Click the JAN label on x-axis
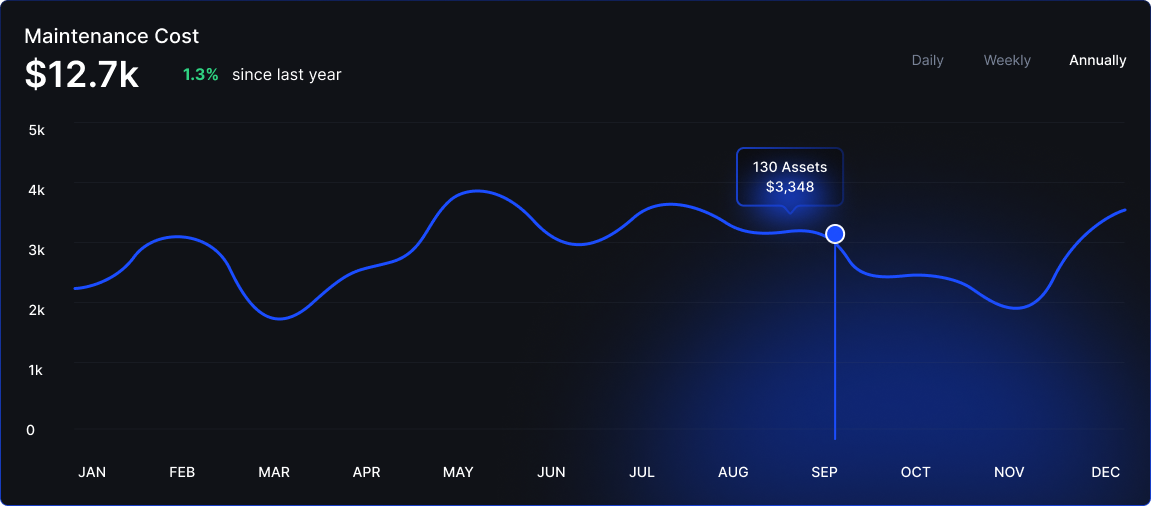1151x506 pixels. [x=92, y=472]
